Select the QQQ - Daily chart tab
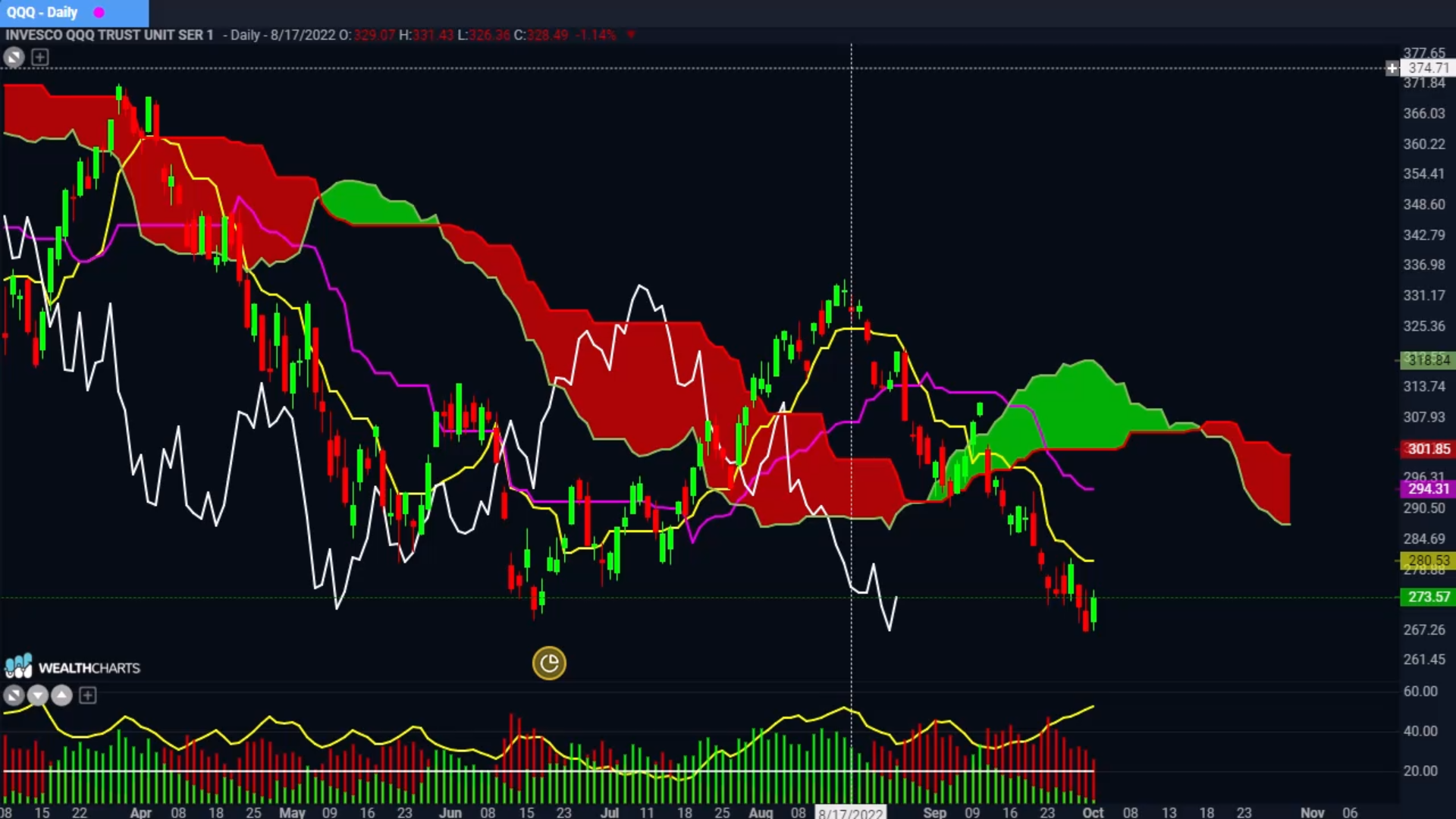This screenshot has width=1456, height=819. click(x=74, y=12)
